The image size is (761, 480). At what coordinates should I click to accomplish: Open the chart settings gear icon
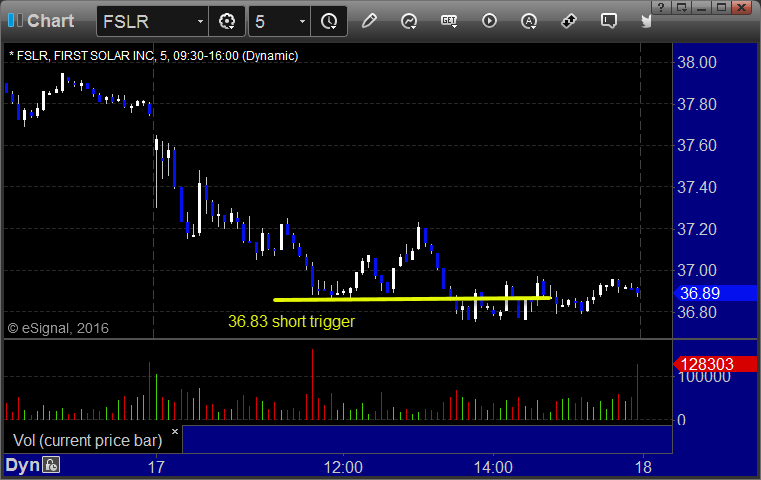227,21
